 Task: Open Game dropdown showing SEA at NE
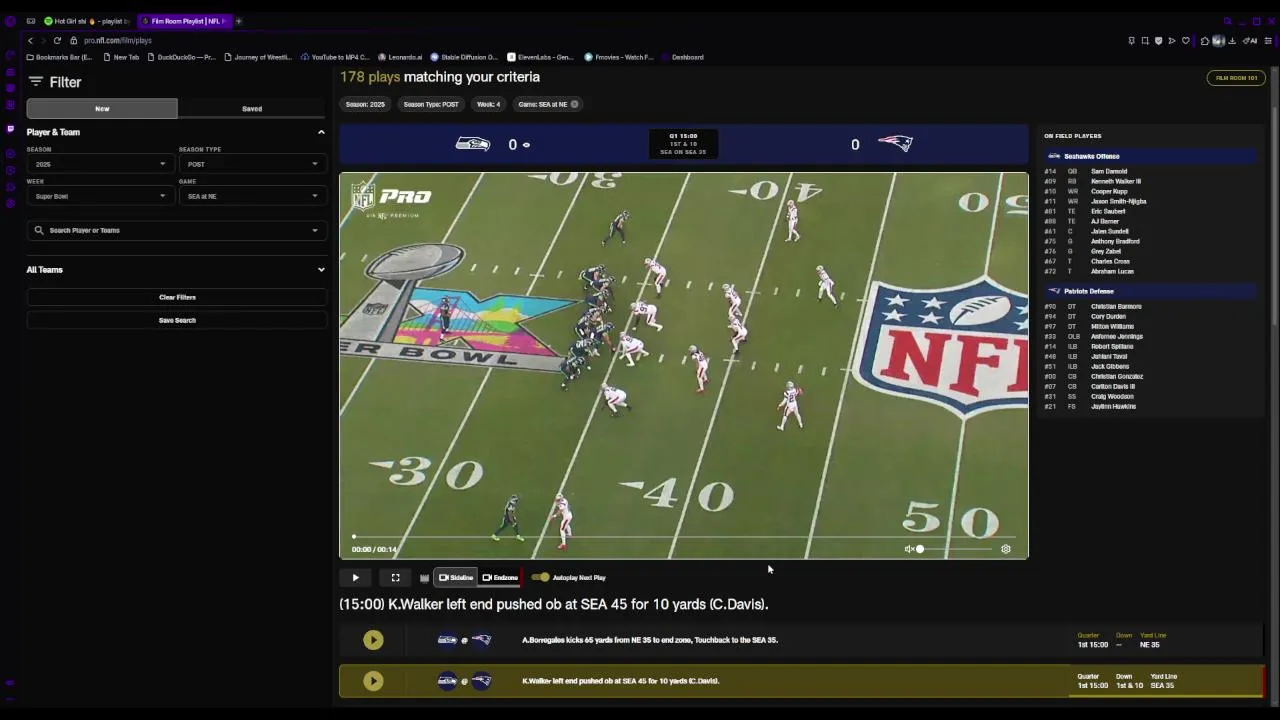(251, 196)
